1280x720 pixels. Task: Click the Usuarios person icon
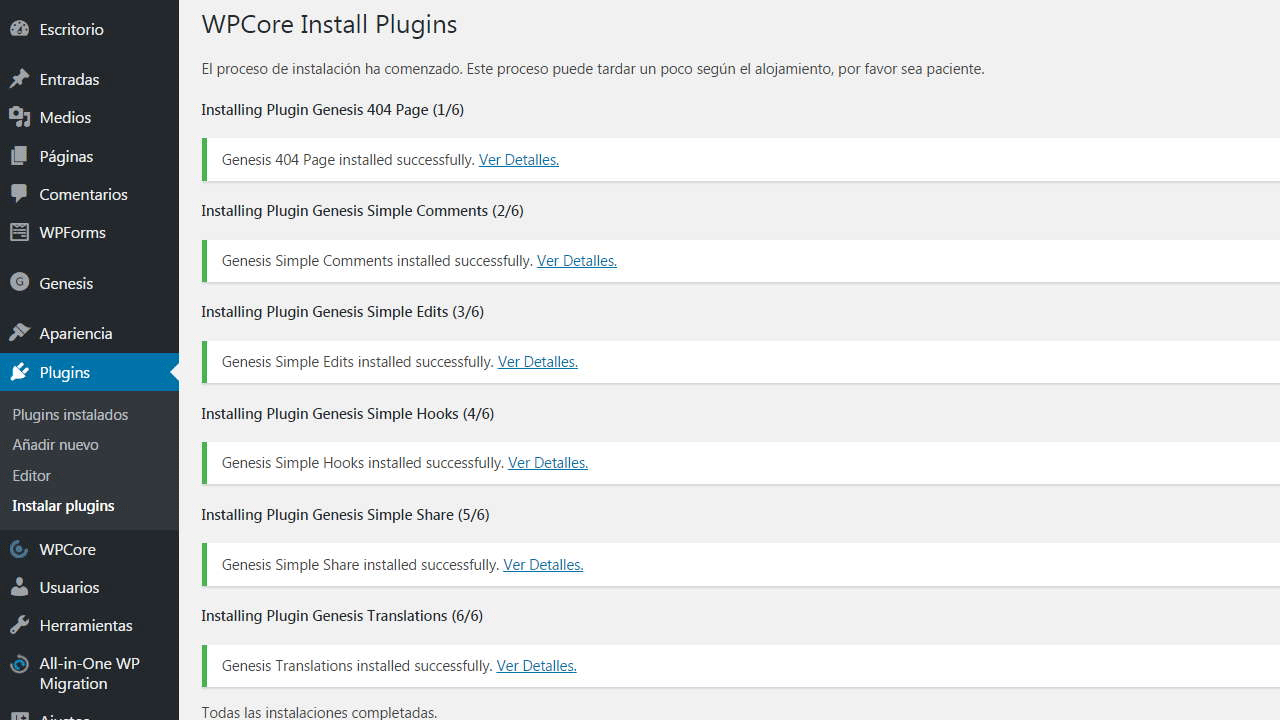(20, 587)
